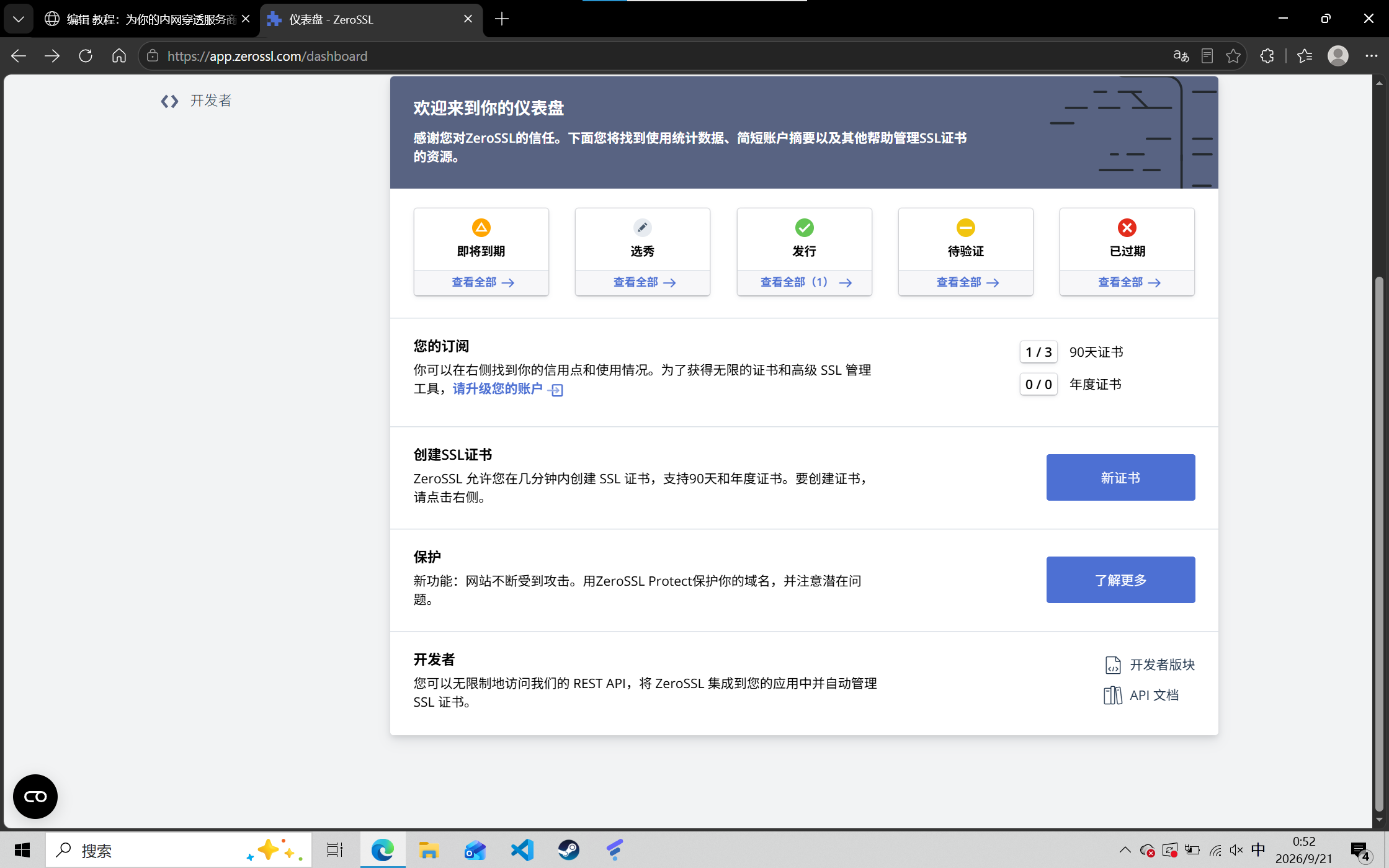Viewport: 1389px width, 868px height.
Task: Switch to the 编辑 教程 tab
Action: (x=148, y=19)
